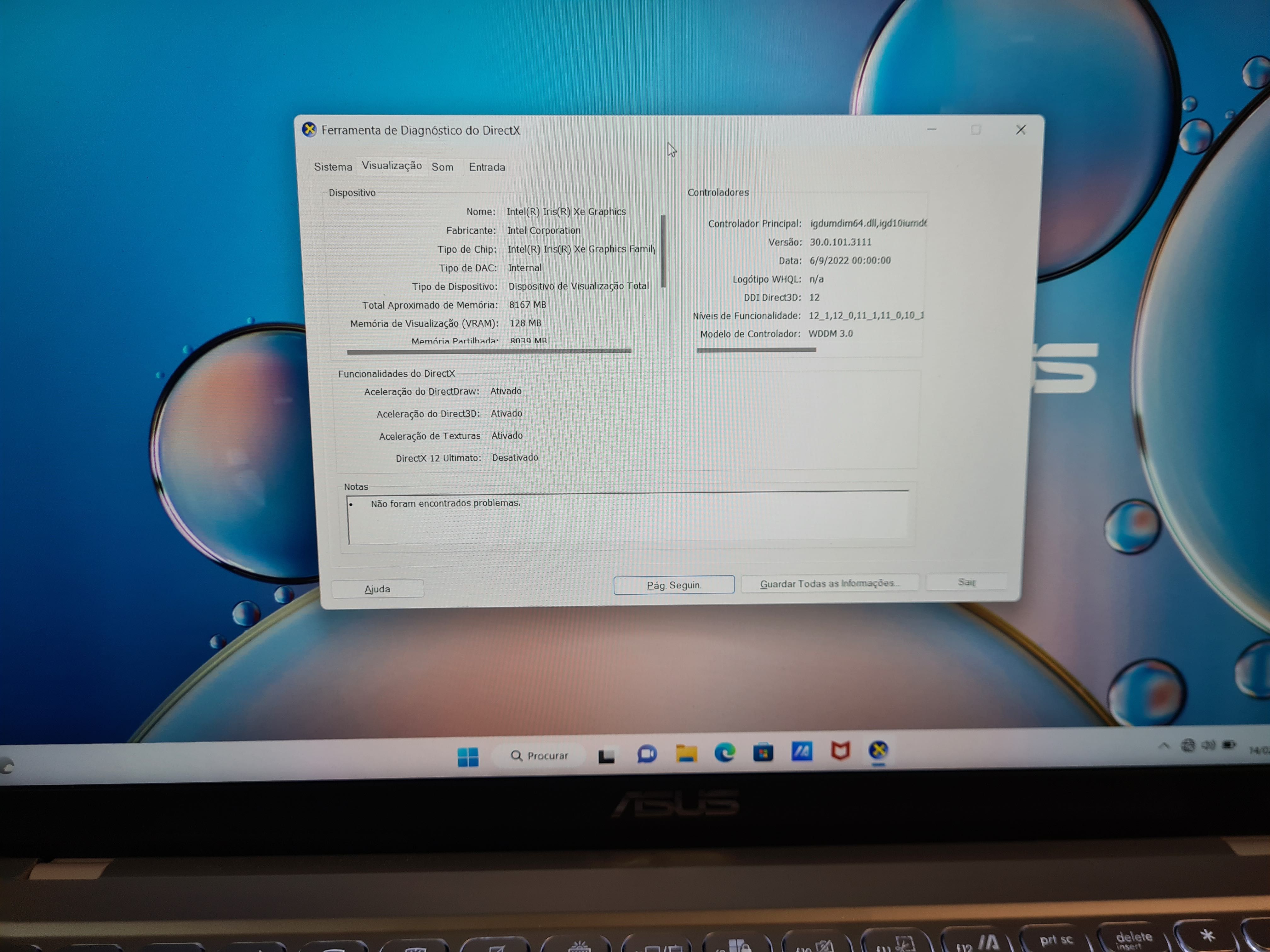
Task: Click the Ajuda button
Action: pos(377,589)
